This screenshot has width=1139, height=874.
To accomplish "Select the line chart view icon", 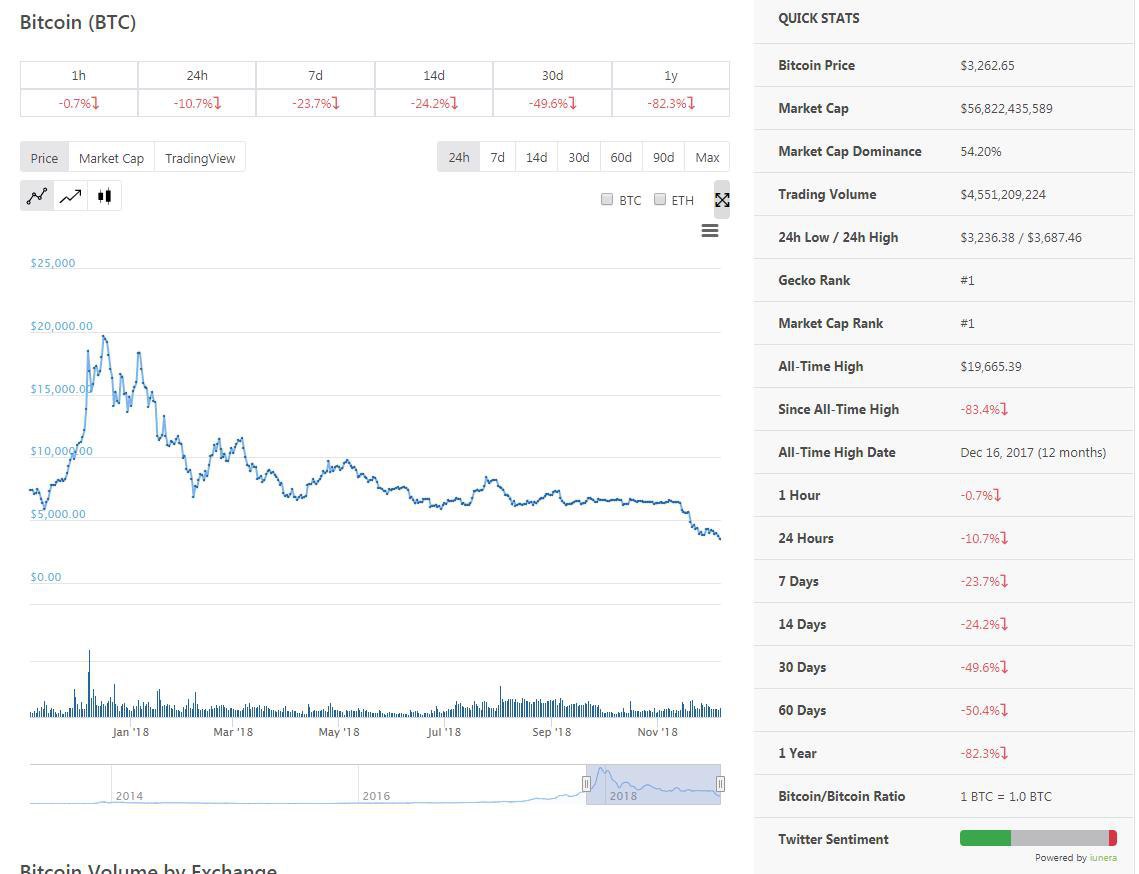I will 37,196.
